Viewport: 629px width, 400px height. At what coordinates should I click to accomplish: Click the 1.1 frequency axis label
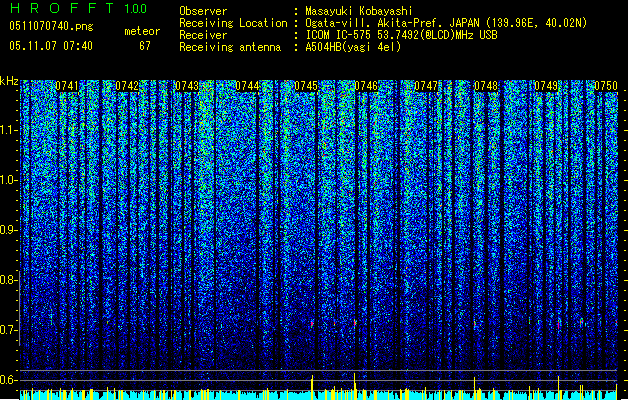coord(9,130)
